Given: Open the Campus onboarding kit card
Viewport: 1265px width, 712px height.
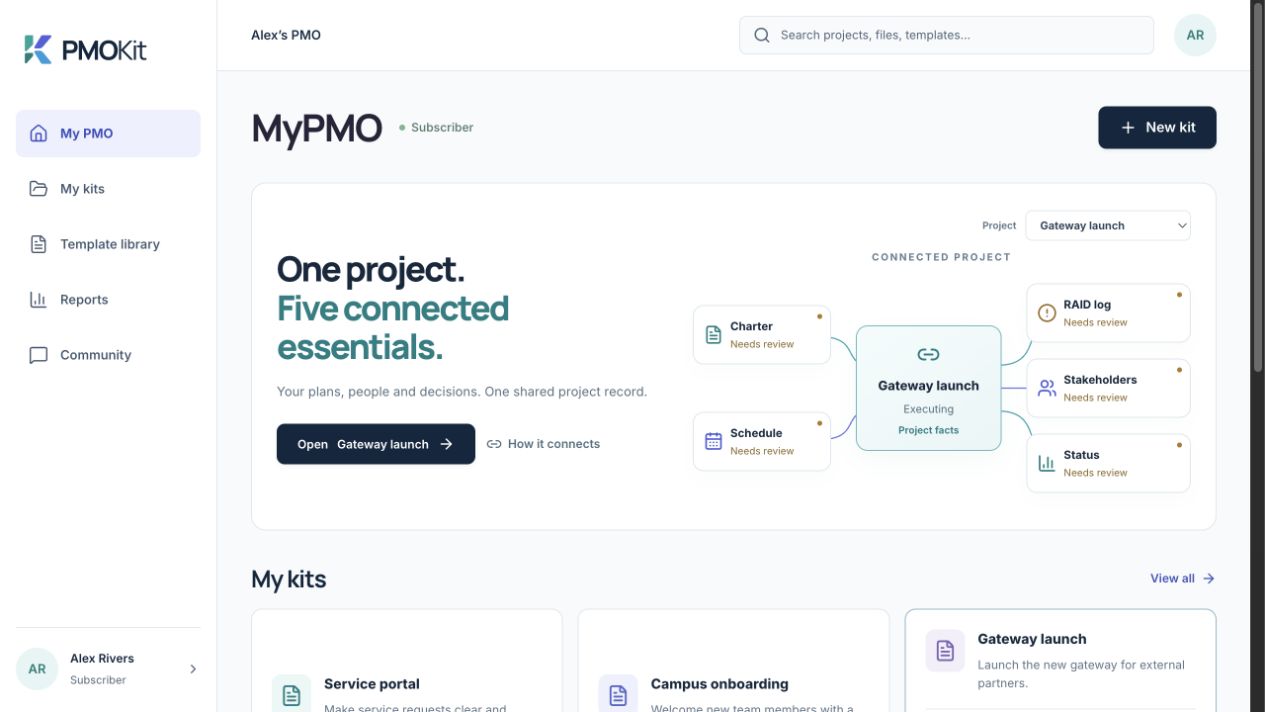Looking at the screenshot, I should click(734, 661).
